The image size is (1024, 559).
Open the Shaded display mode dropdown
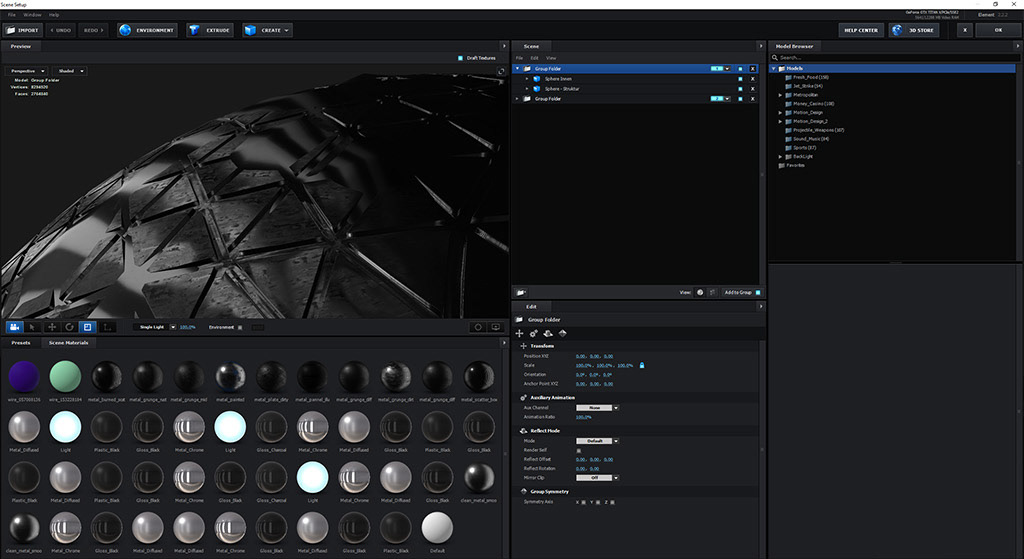[70, 71]
